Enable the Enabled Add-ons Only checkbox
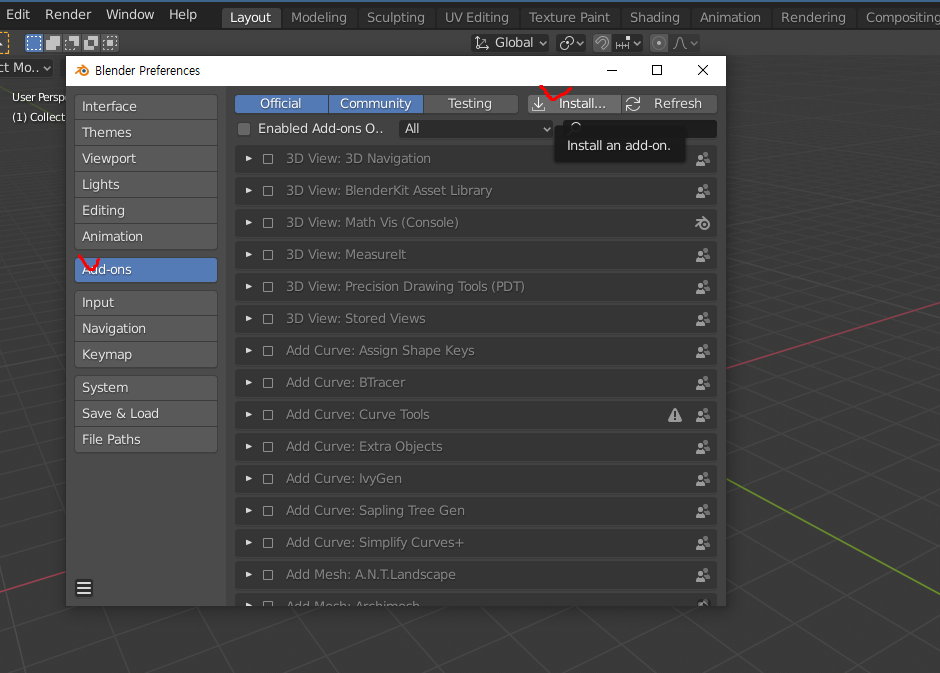 click(x=244, y=129)
